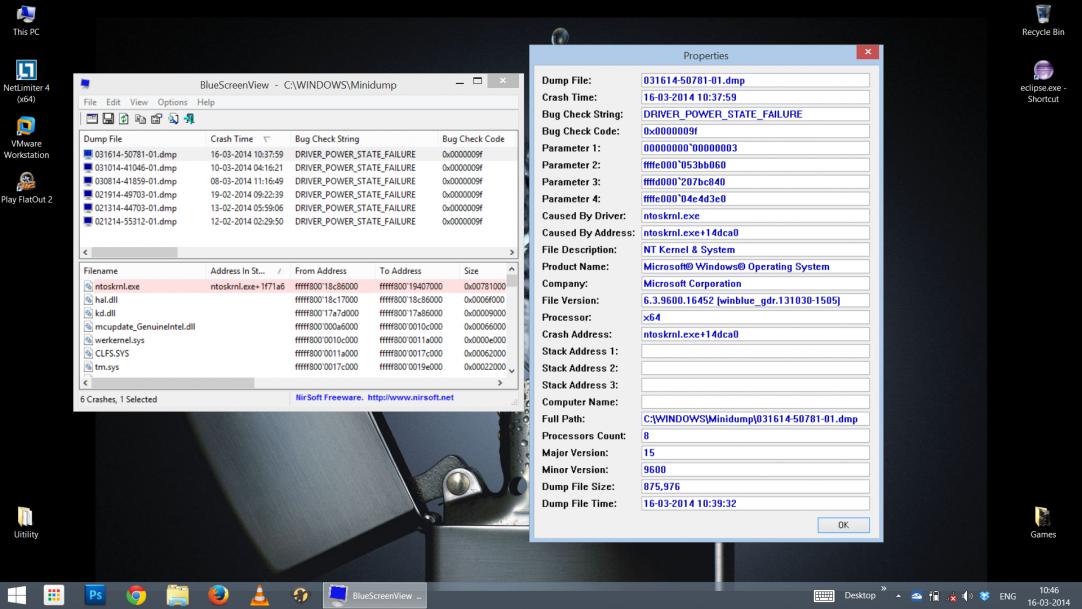1082x609 pixels.
Task: Sort the crash list by the Crash Time column
Action: pos(230,138)
